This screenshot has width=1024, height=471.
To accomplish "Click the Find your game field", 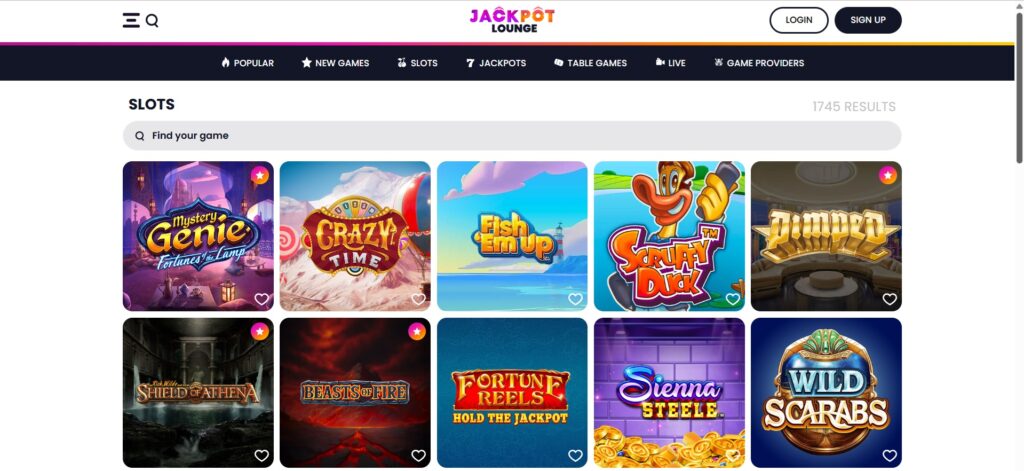I will (x=512, y=136).
